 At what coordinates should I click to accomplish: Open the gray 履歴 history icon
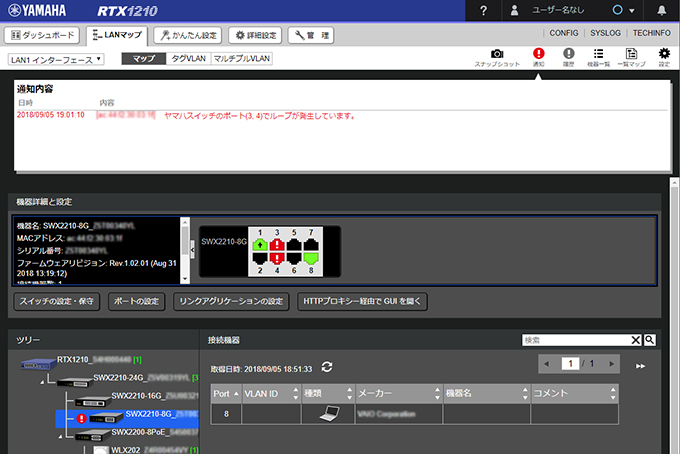569,57
